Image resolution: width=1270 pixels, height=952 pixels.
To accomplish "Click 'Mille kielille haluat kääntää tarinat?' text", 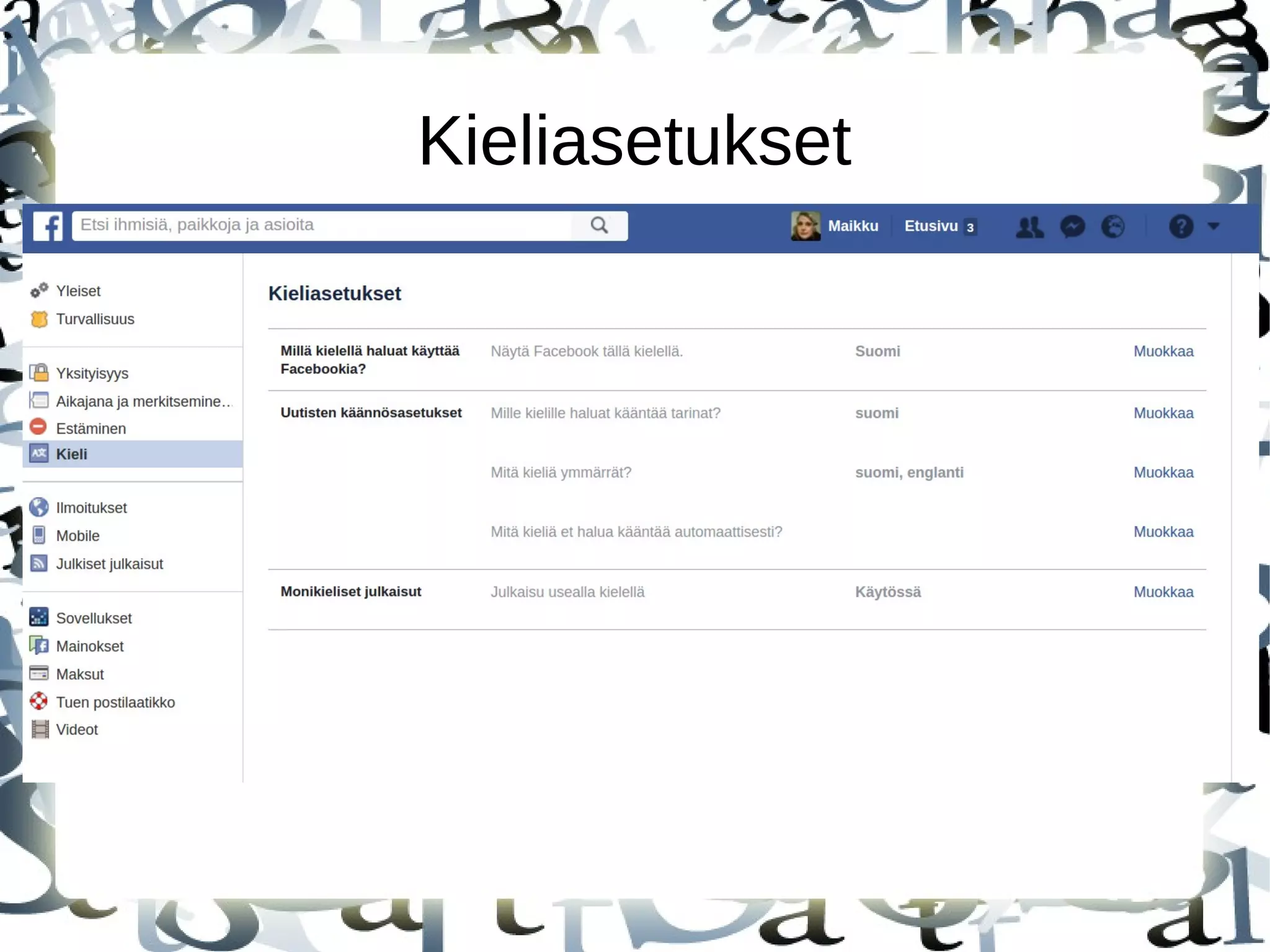I will (605, 413).
